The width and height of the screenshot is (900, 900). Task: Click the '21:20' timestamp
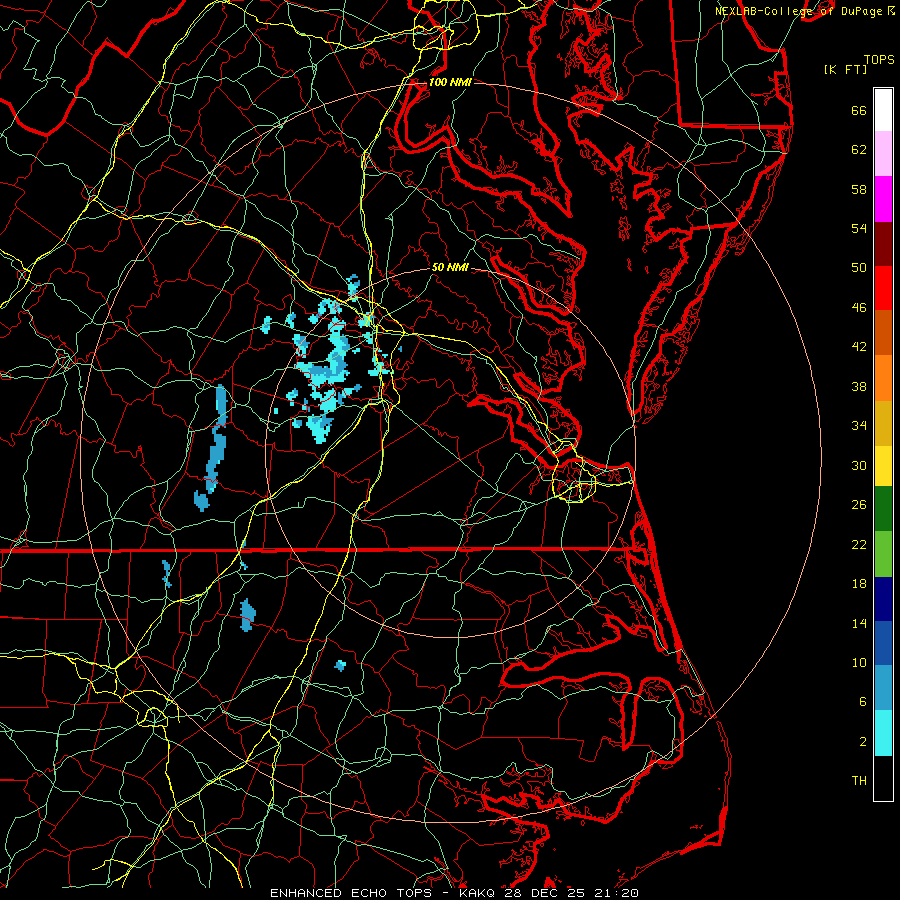[619, 893]
